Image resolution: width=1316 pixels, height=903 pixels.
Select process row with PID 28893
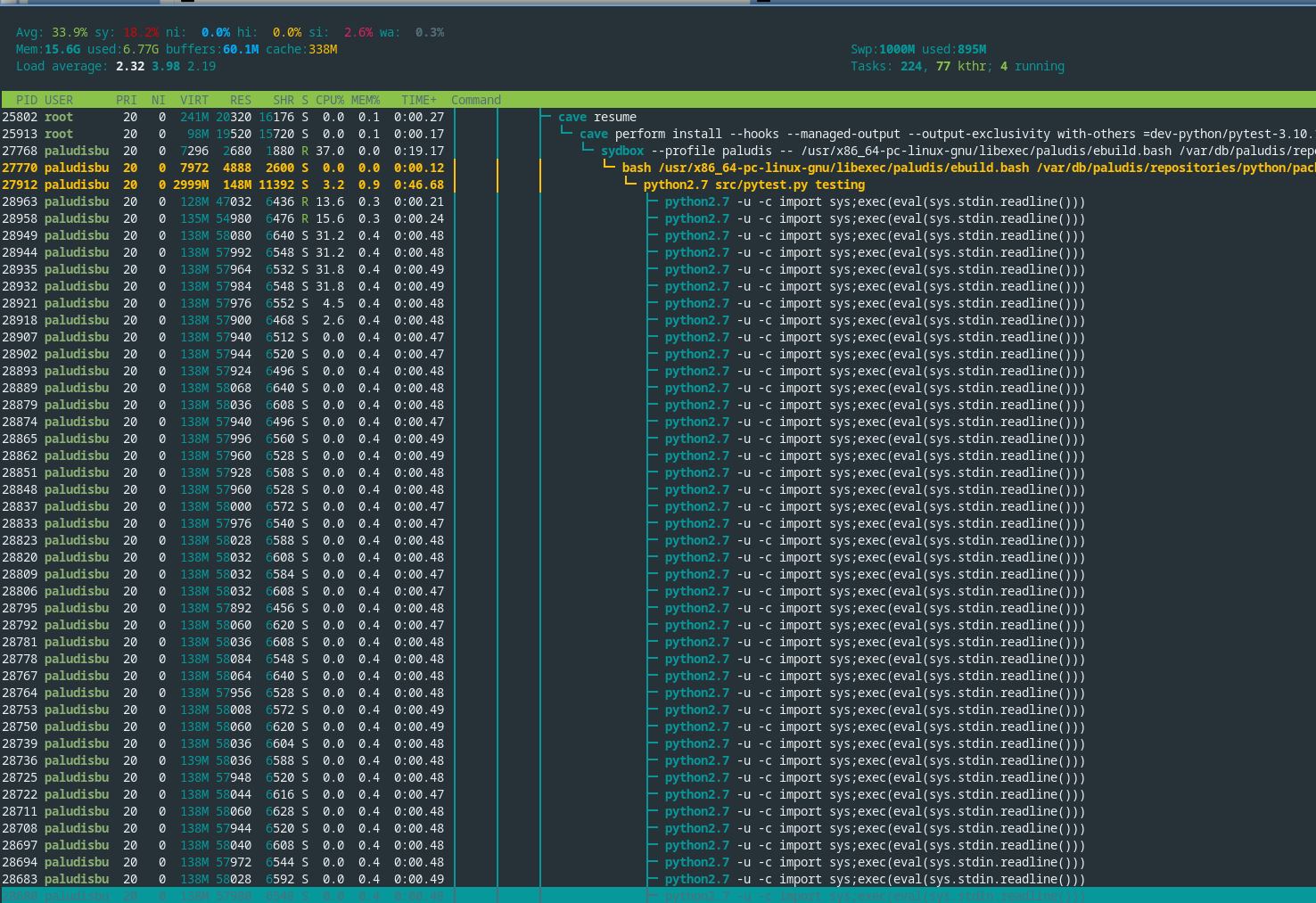pos(658,371)
